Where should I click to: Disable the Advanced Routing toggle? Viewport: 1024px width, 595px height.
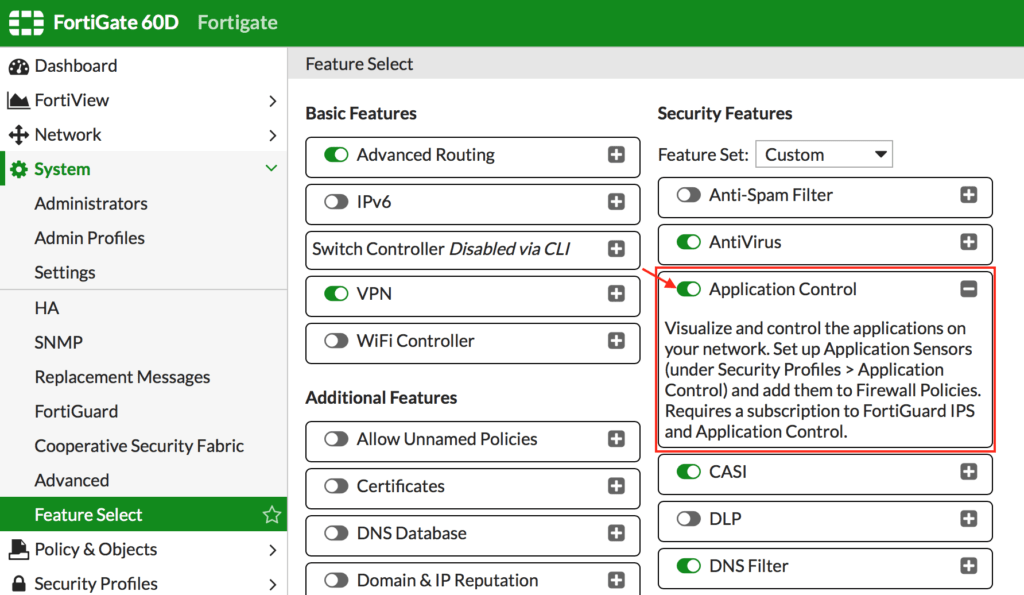(x=336, y=155)
